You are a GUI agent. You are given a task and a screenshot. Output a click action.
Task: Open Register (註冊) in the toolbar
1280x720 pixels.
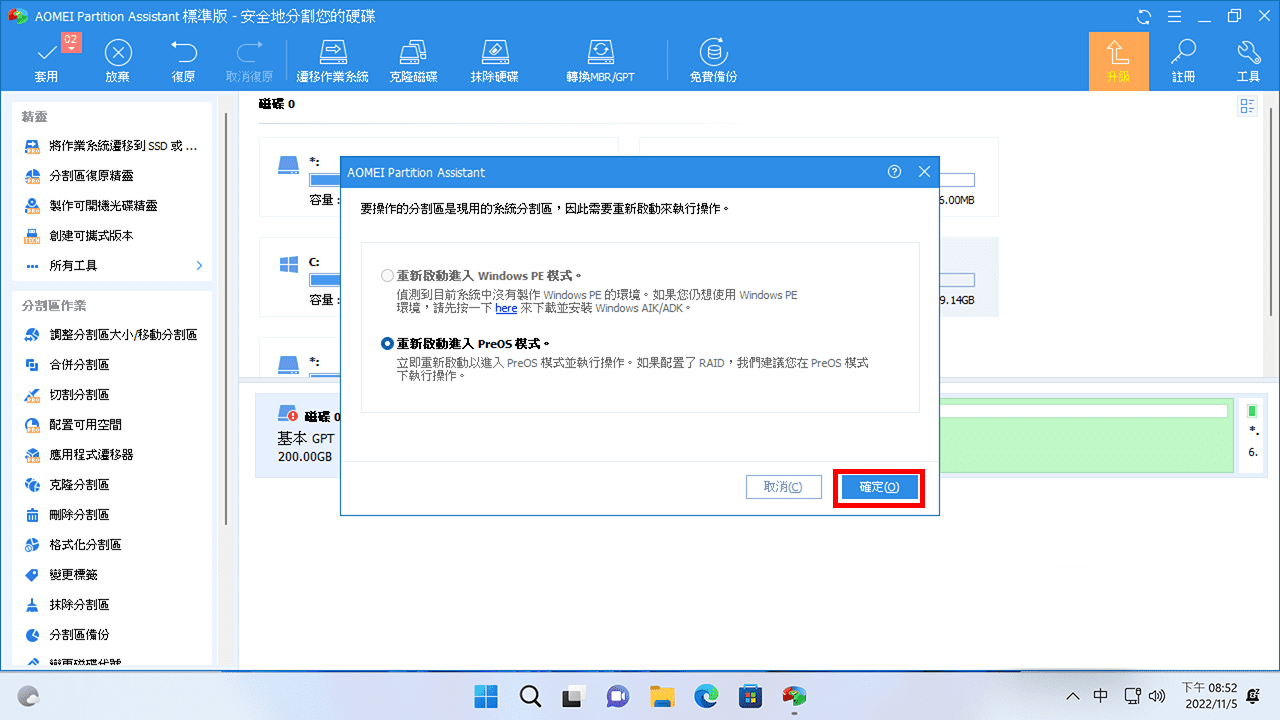coord(1184,60)
